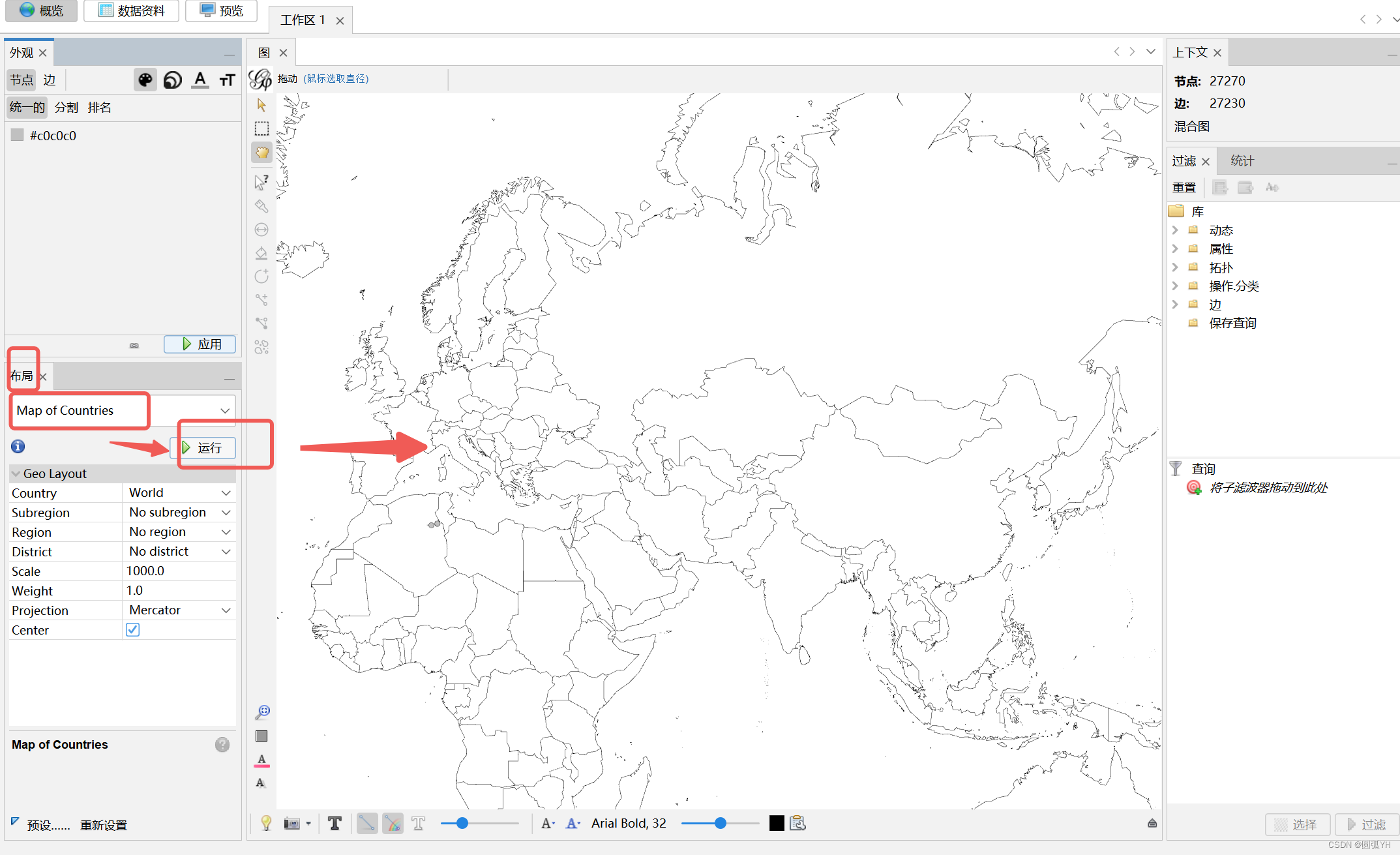Click the clipboard export icon on the bottom right

pos(799,823)
